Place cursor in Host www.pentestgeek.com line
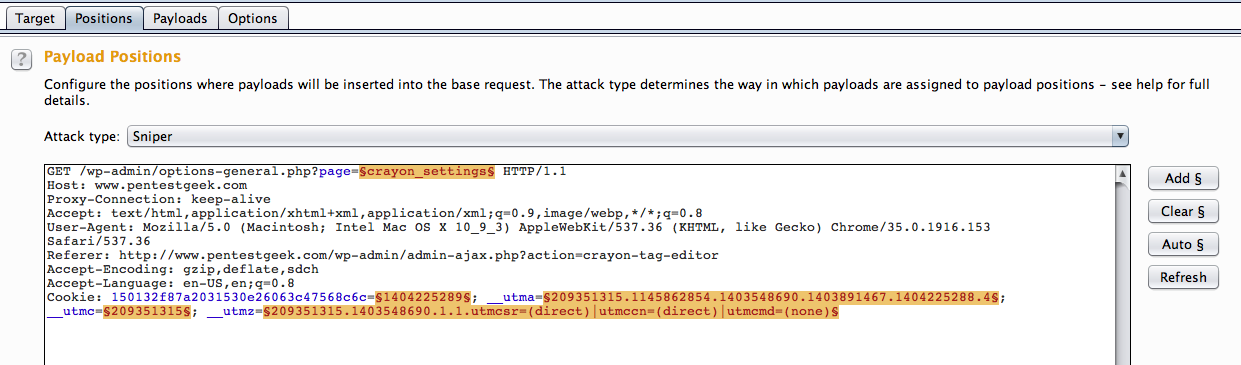The image size is (1241, 365). point(146,185)
